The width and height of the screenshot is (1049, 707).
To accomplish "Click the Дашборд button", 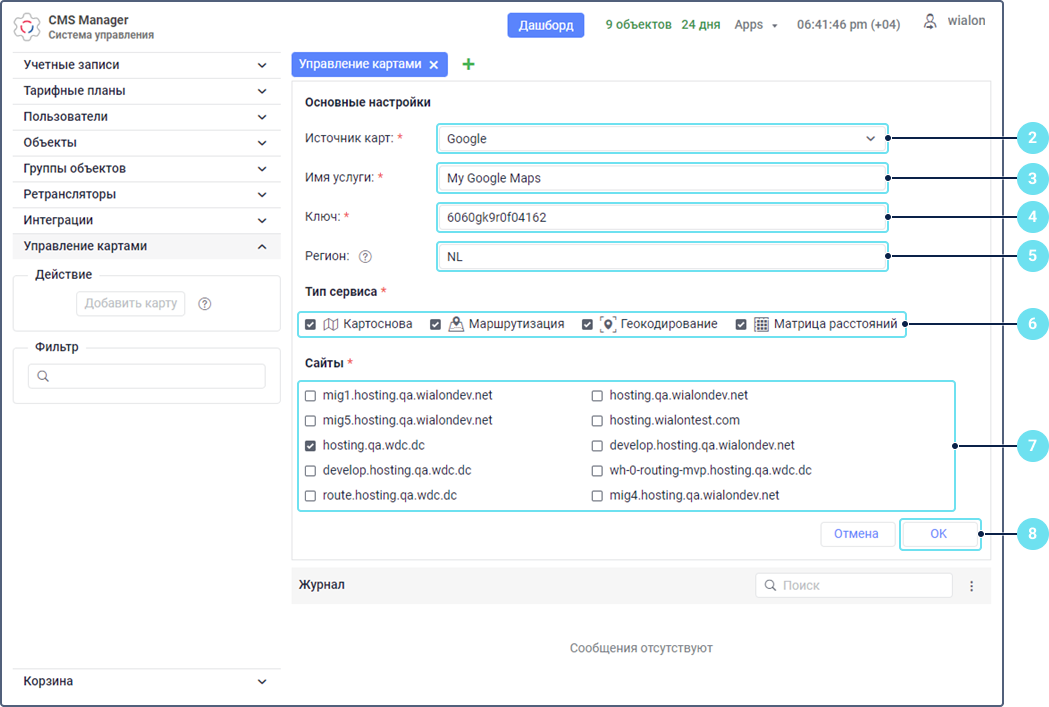I will point(545,25).
